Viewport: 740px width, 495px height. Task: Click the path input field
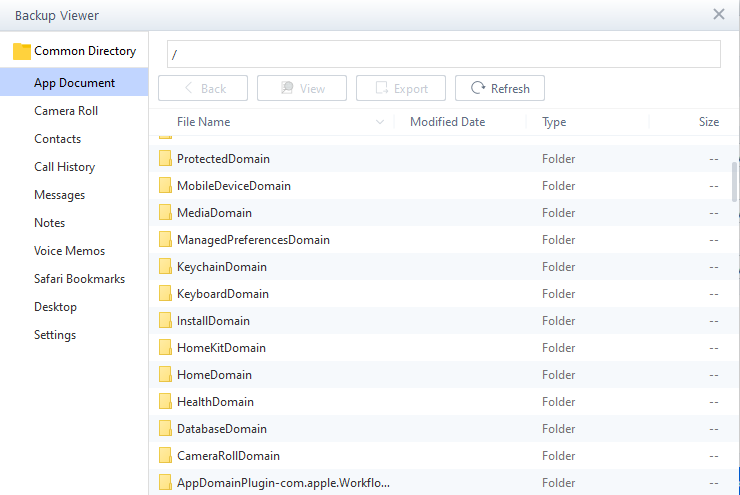click(444, 54)
